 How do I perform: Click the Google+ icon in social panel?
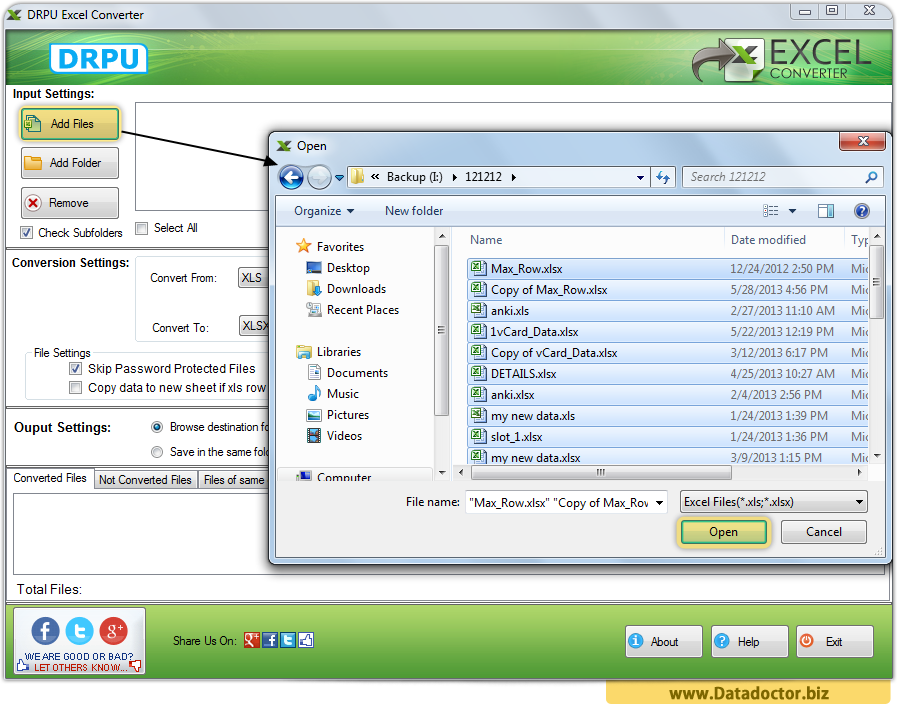114,631
